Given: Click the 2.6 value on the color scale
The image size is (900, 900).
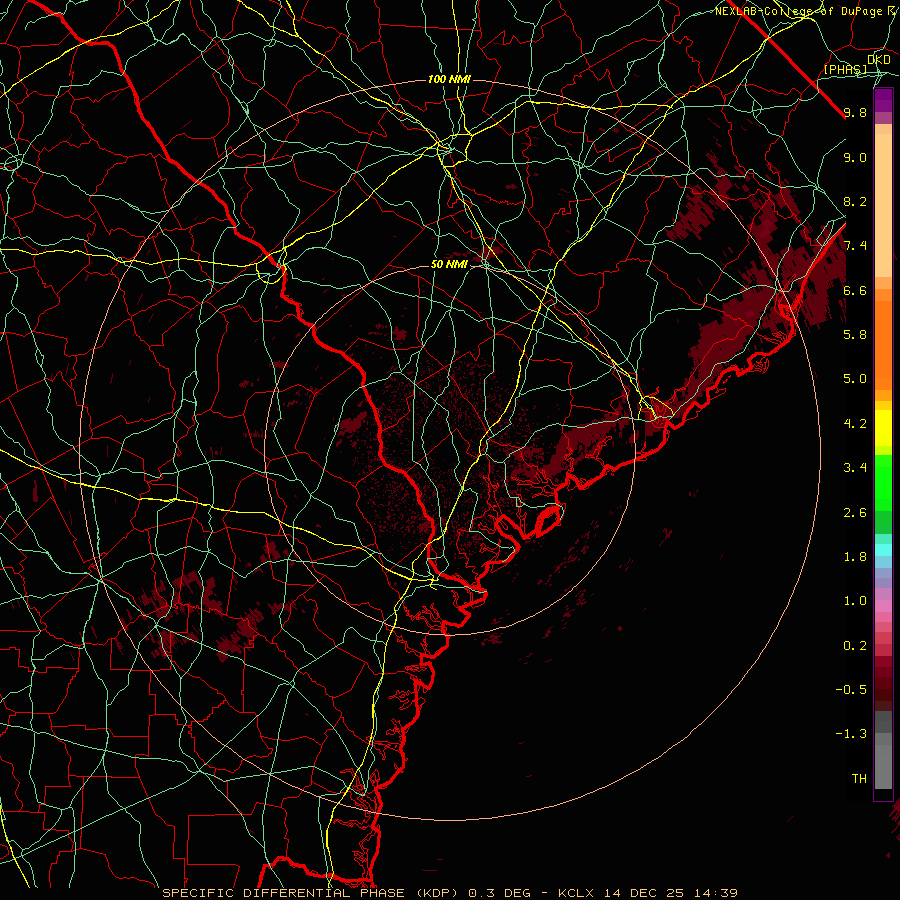Looking at the screenshot, I should click(855, 513).
